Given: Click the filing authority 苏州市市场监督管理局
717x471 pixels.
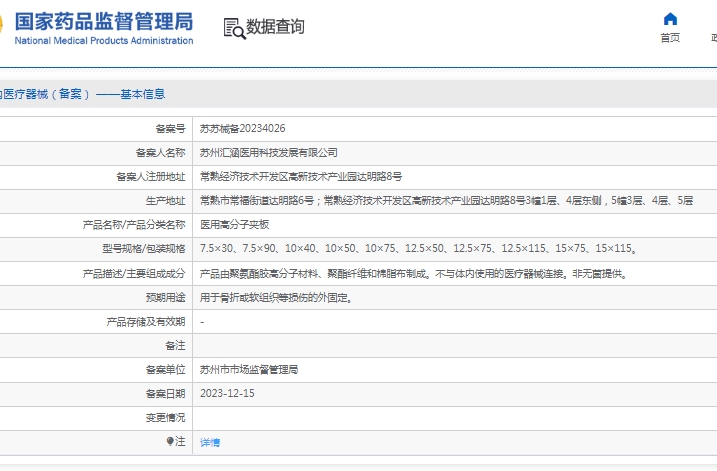Looking at the screenshot, I should [249, 369].
